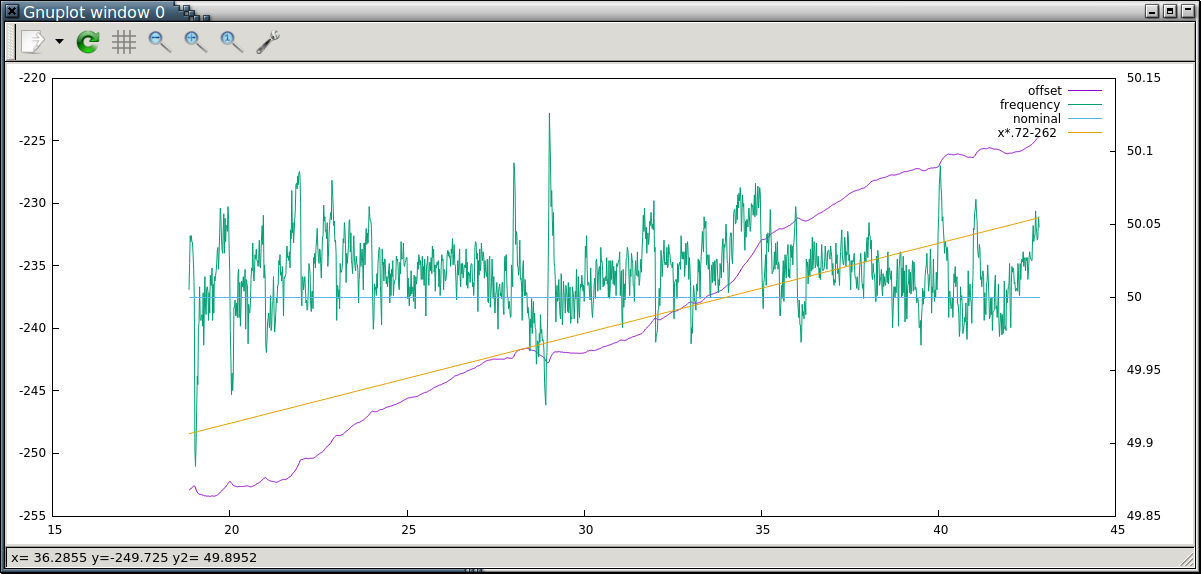Click the orange line sample in the legend
Image resolution: width=1201 pixels, height=574 pixels.
tap(1084, 133)
